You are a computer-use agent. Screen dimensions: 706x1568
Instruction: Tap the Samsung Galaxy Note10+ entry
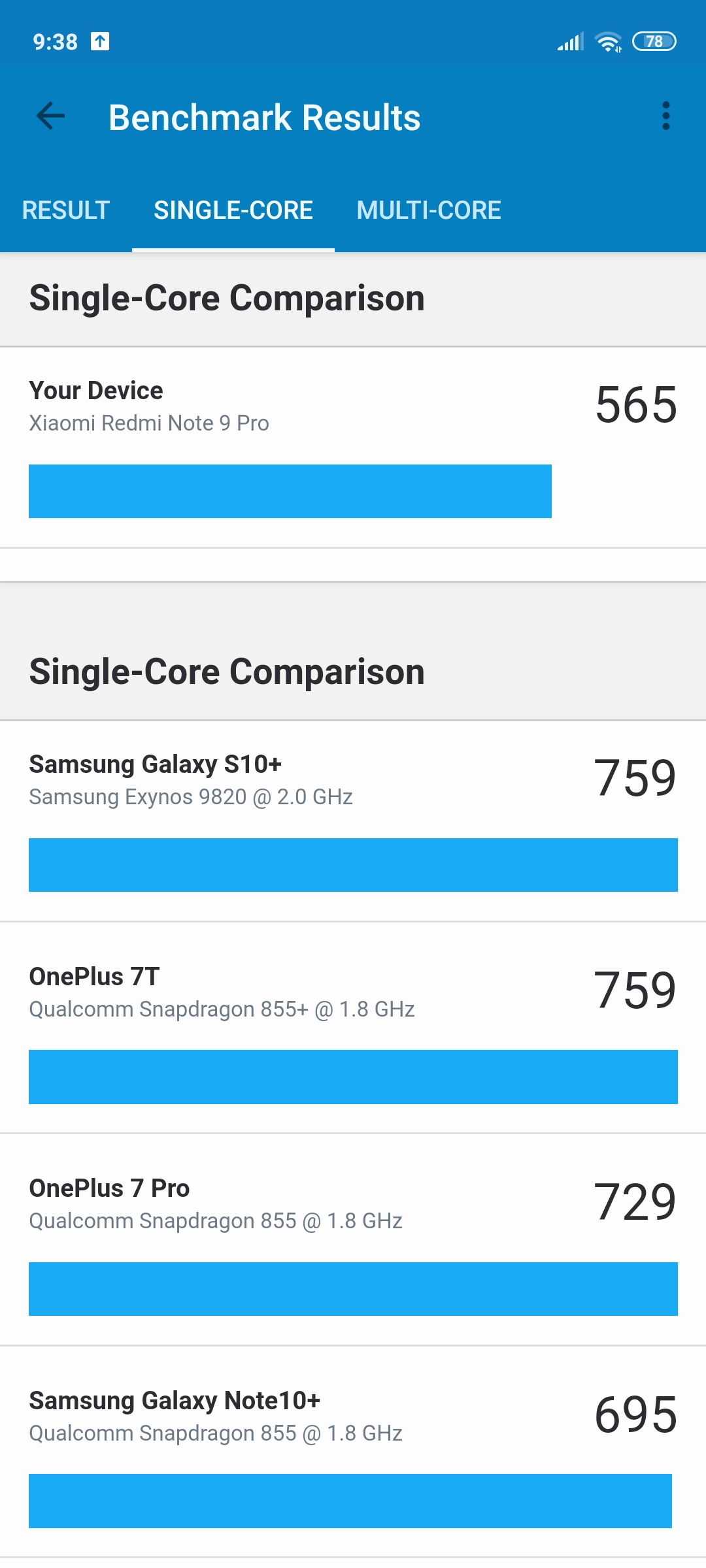[x=353, y=1452]
